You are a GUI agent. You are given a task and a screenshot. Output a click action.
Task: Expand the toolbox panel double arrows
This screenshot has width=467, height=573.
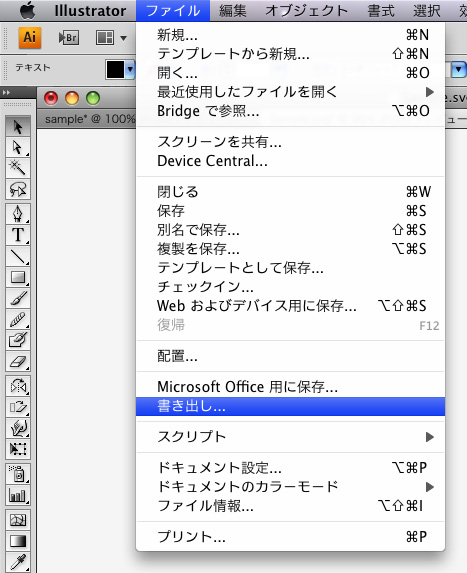(7, 93)
